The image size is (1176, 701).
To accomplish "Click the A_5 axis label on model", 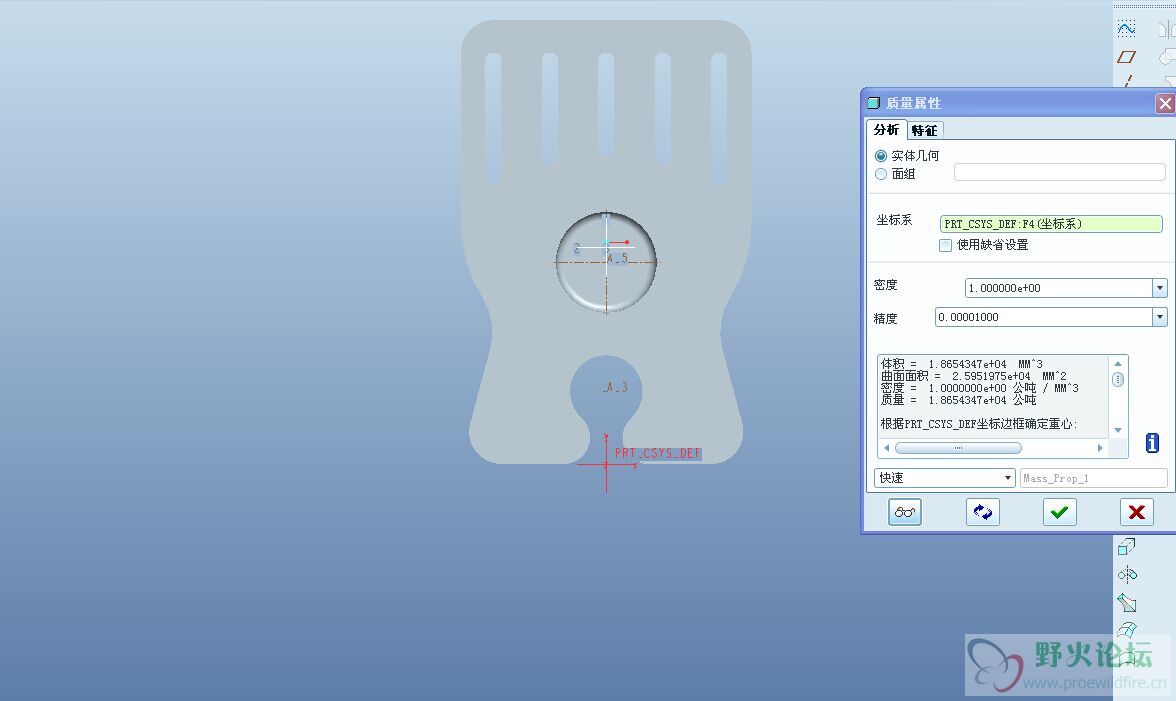I will (x=616, y=258).
